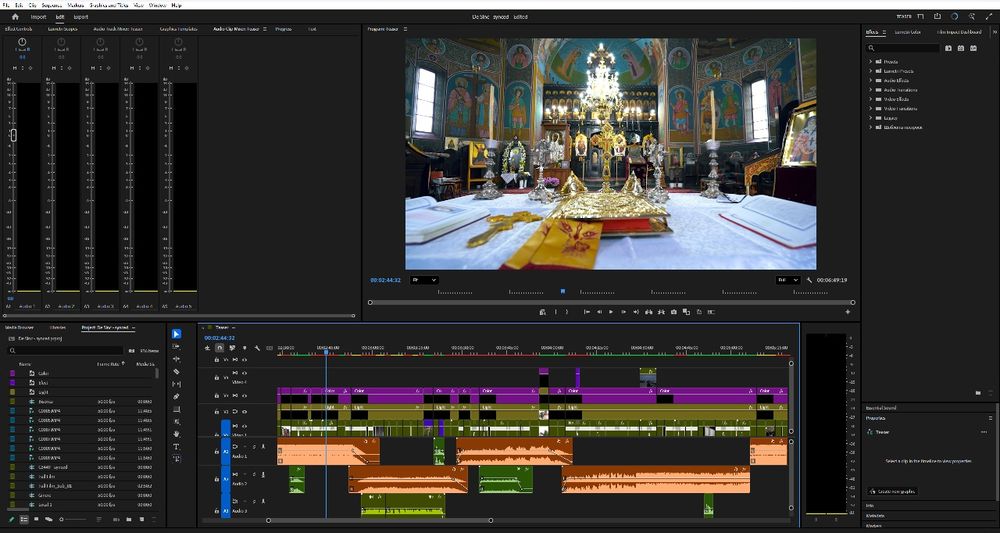Click Create new graphic button
Image resolution: width=1000 pixels, height=533 pixels.
point(893,491)
